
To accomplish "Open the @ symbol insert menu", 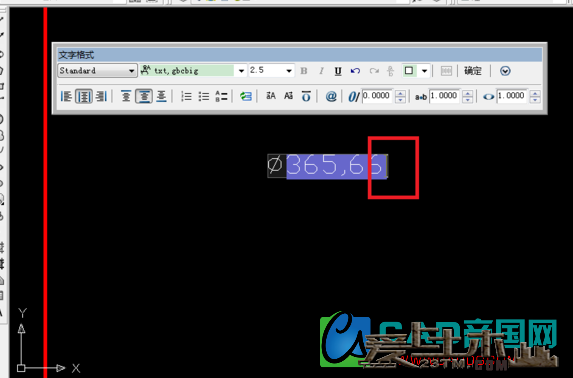I will click(x=331, y=97).
